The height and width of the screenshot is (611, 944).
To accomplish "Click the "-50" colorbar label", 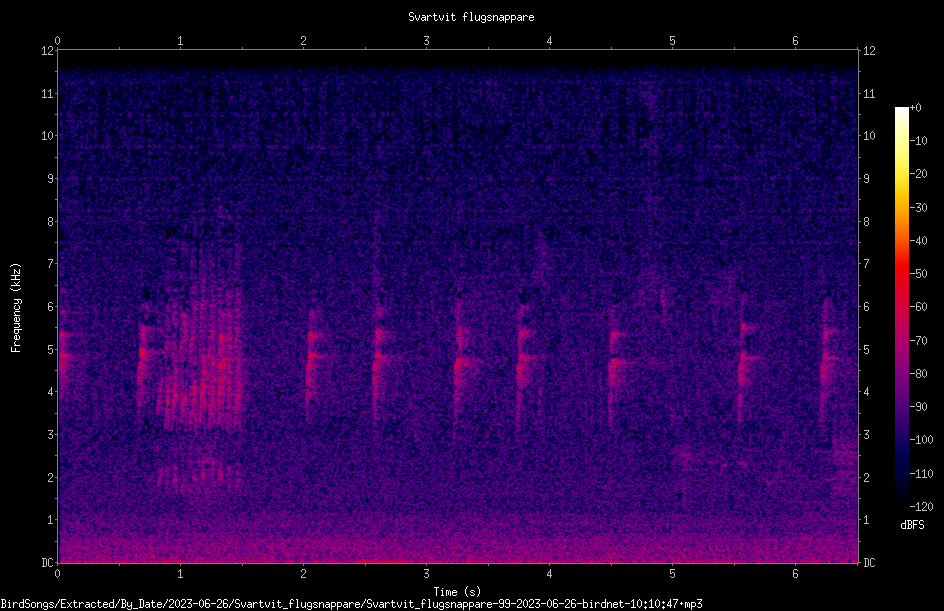I will (x=919, y=274).
